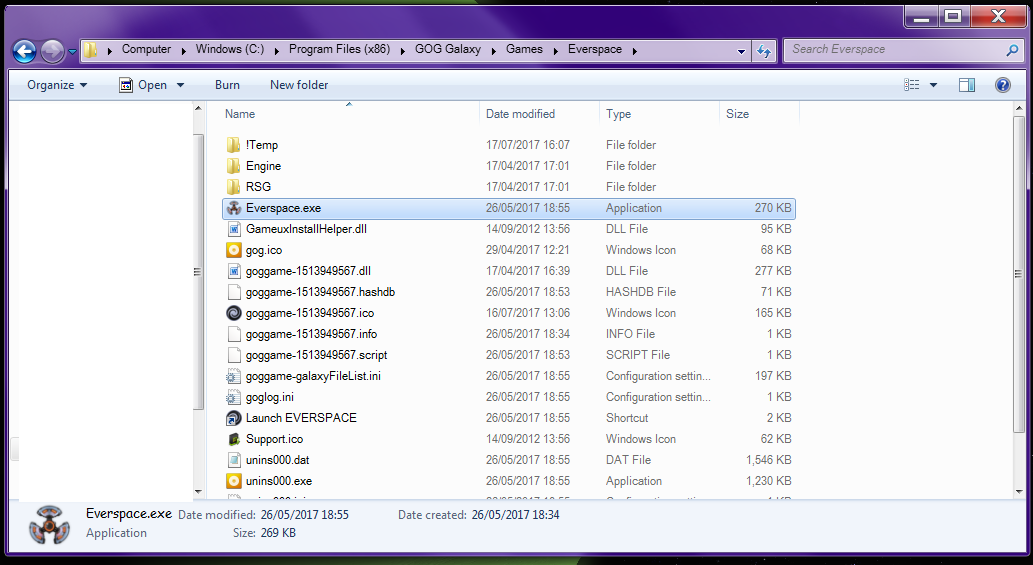Click Burn in the toolbar
Image resolution: width=1033 pixels, height=565 pixels.
(227, 85)
